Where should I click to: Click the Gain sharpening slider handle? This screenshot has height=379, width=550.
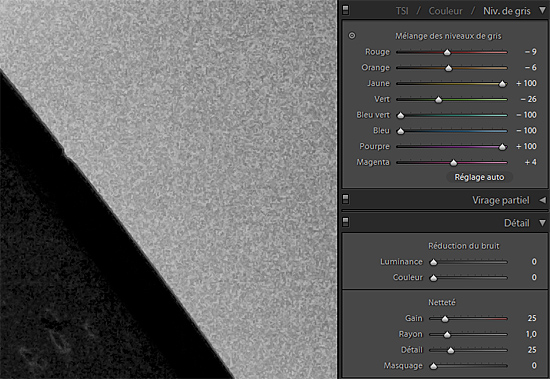coord(445,319)
